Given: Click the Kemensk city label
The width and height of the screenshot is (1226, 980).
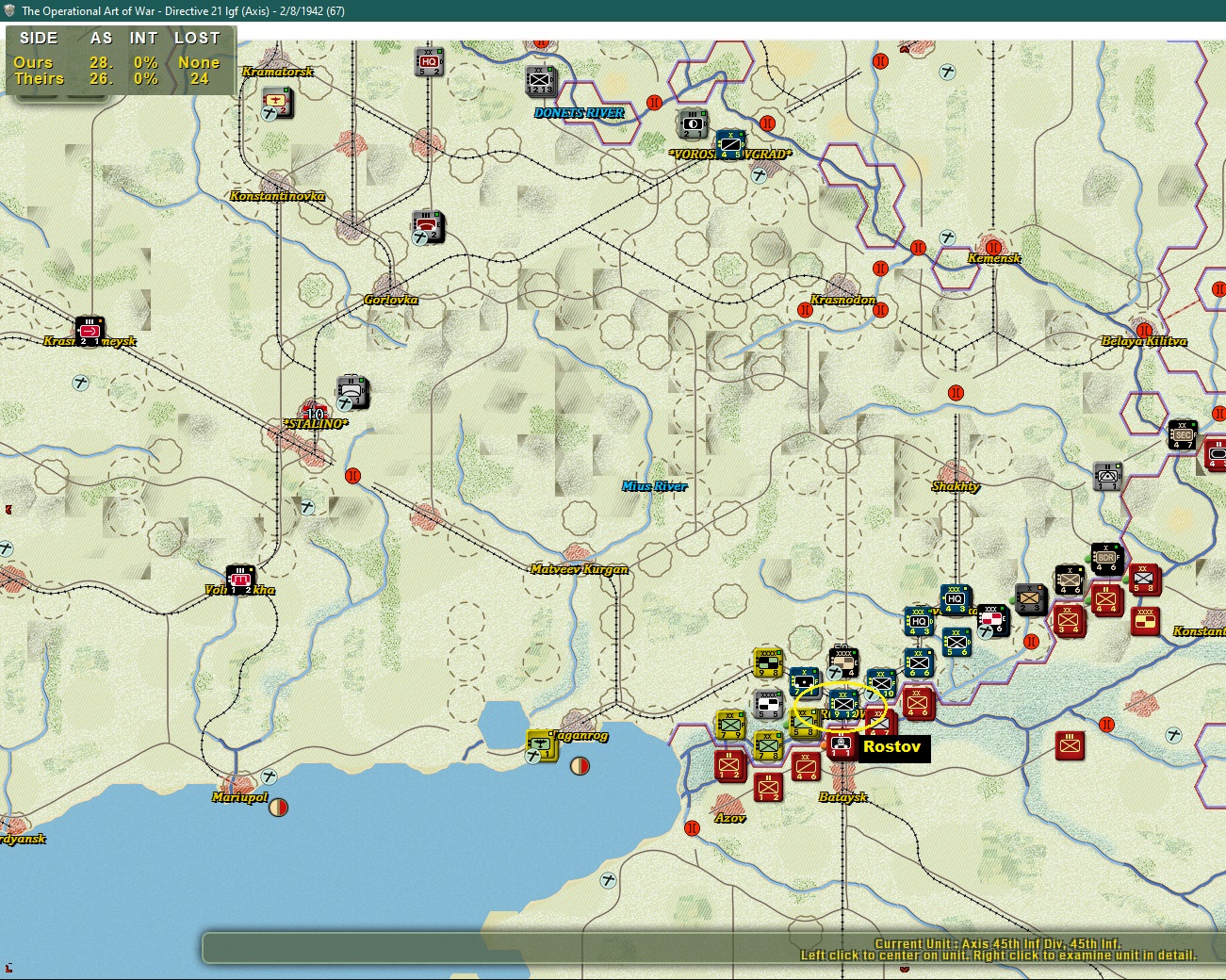Looking at the screenshot, I should click(994, 258).
